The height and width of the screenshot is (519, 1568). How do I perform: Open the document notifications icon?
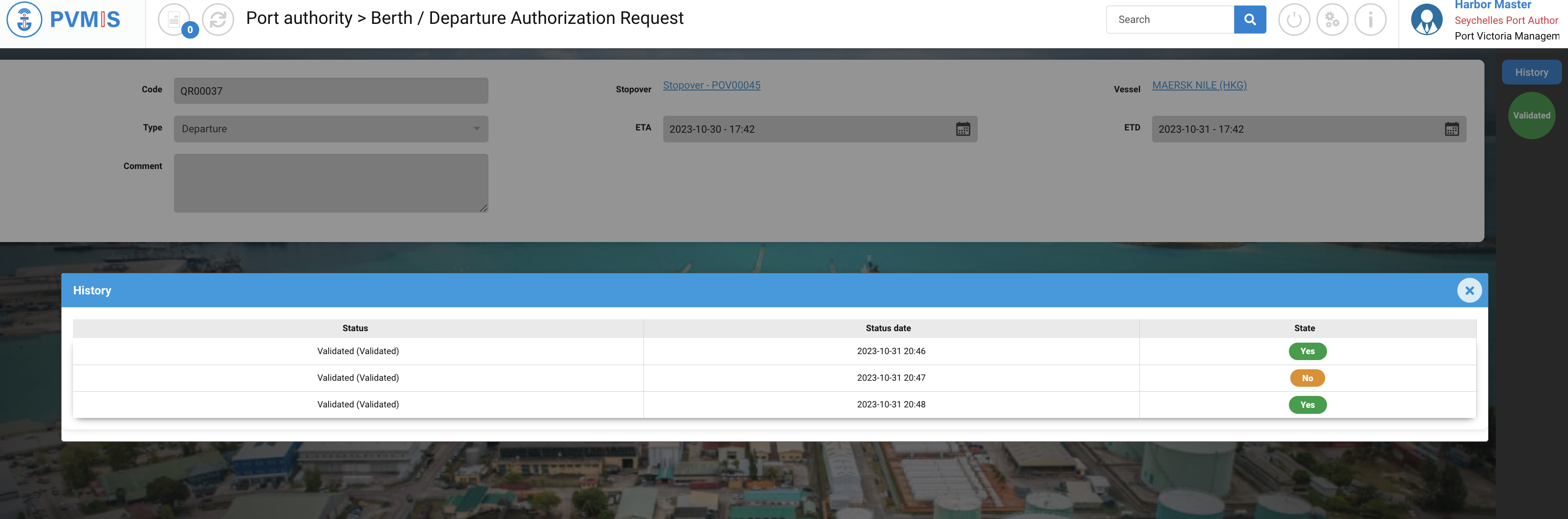pos(174,19)
